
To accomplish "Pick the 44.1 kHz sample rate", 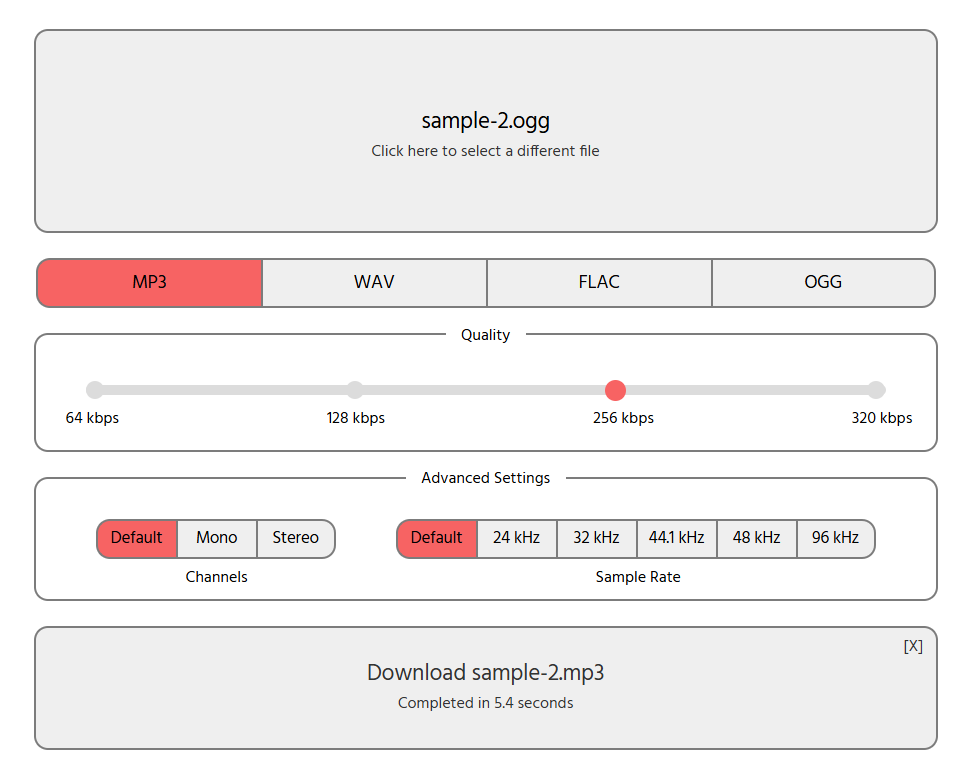I will [676, 538].
